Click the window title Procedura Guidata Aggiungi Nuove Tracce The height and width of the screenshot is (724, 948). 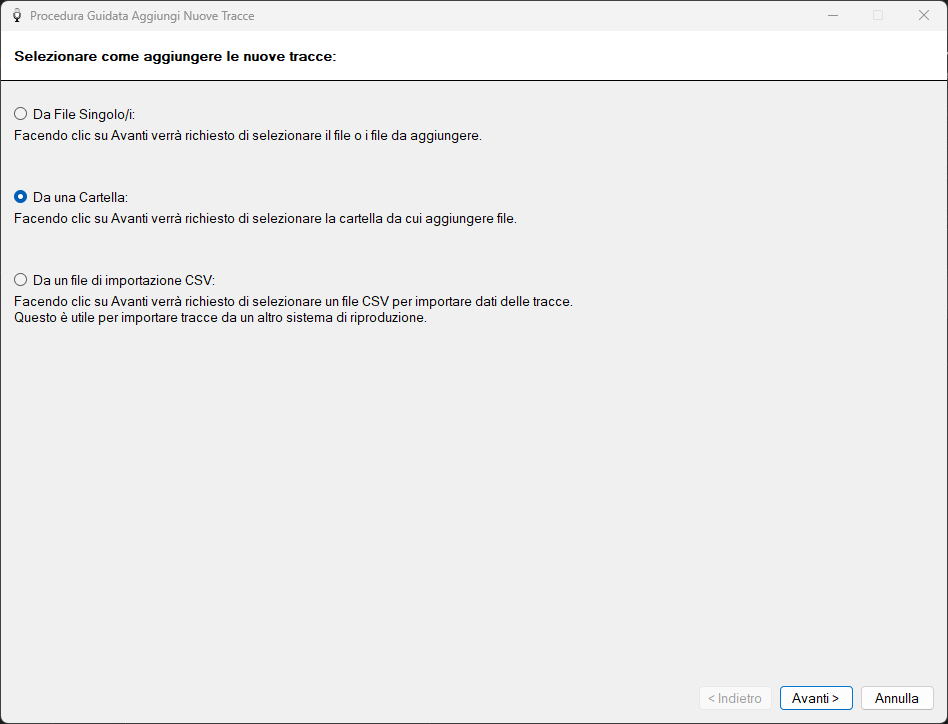tap(142, 16)
